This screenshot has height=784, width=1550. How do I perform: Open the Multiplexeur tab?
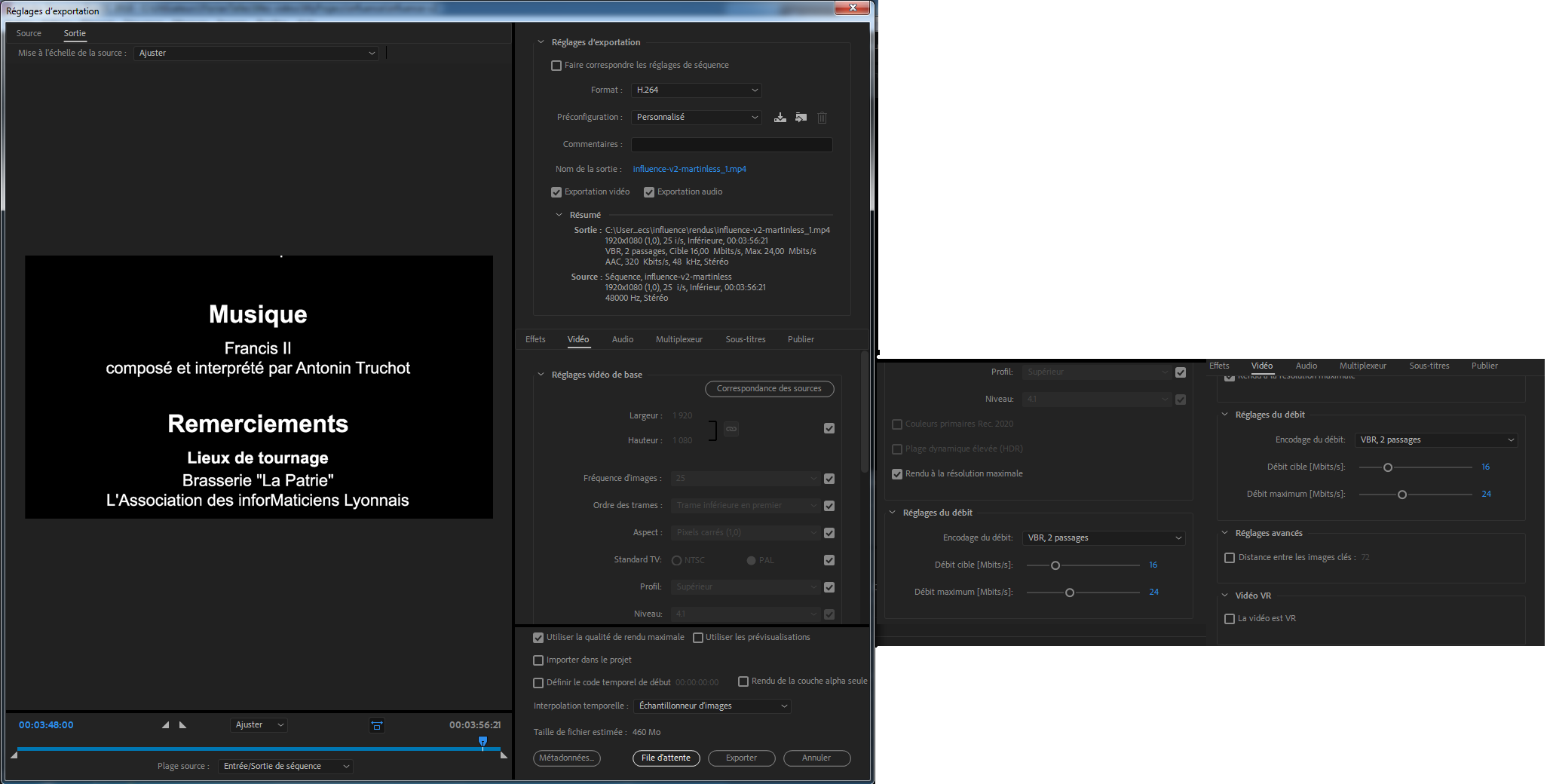click(679, 339)
